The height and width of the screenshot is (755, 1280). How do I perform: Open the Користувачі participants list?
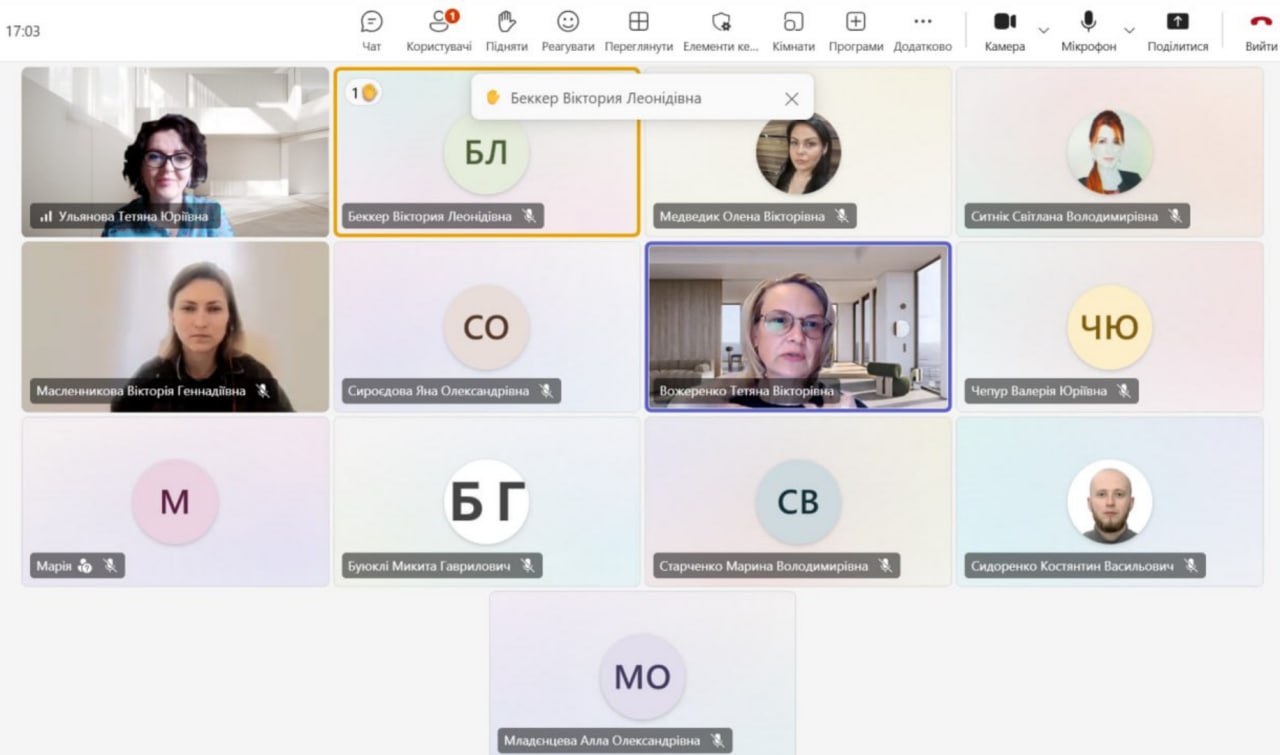pyautogui.click(x=439, y=30)
